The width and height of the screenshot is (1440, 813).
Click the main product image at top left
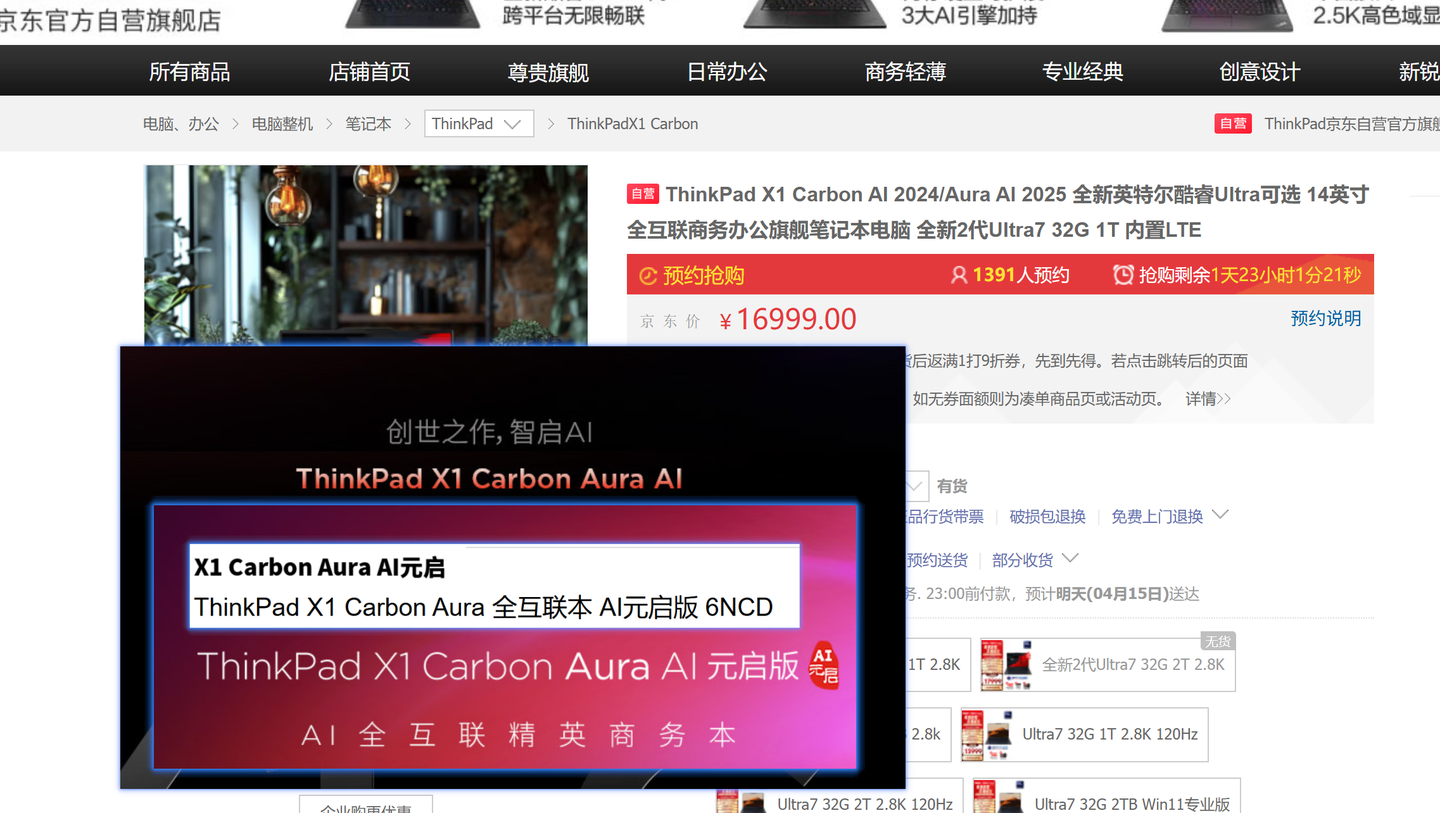366,255
